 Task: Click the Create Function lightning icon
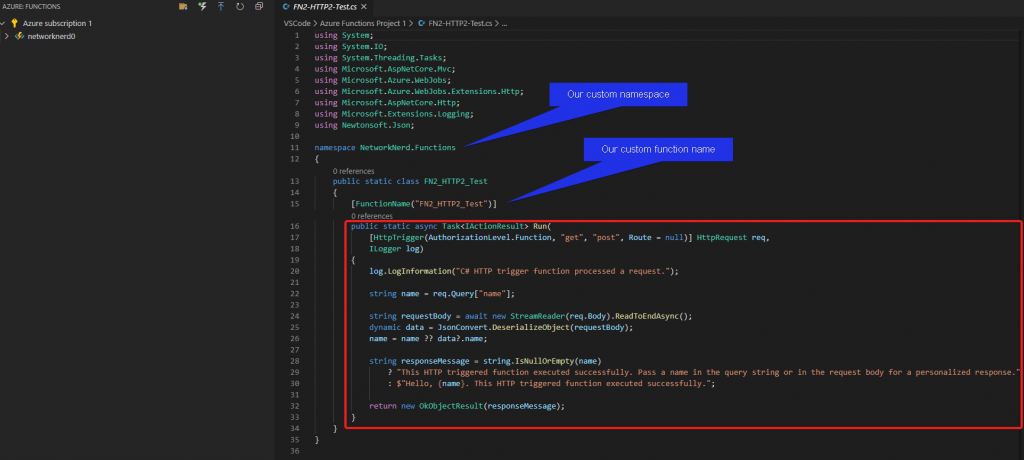point(202,7)
